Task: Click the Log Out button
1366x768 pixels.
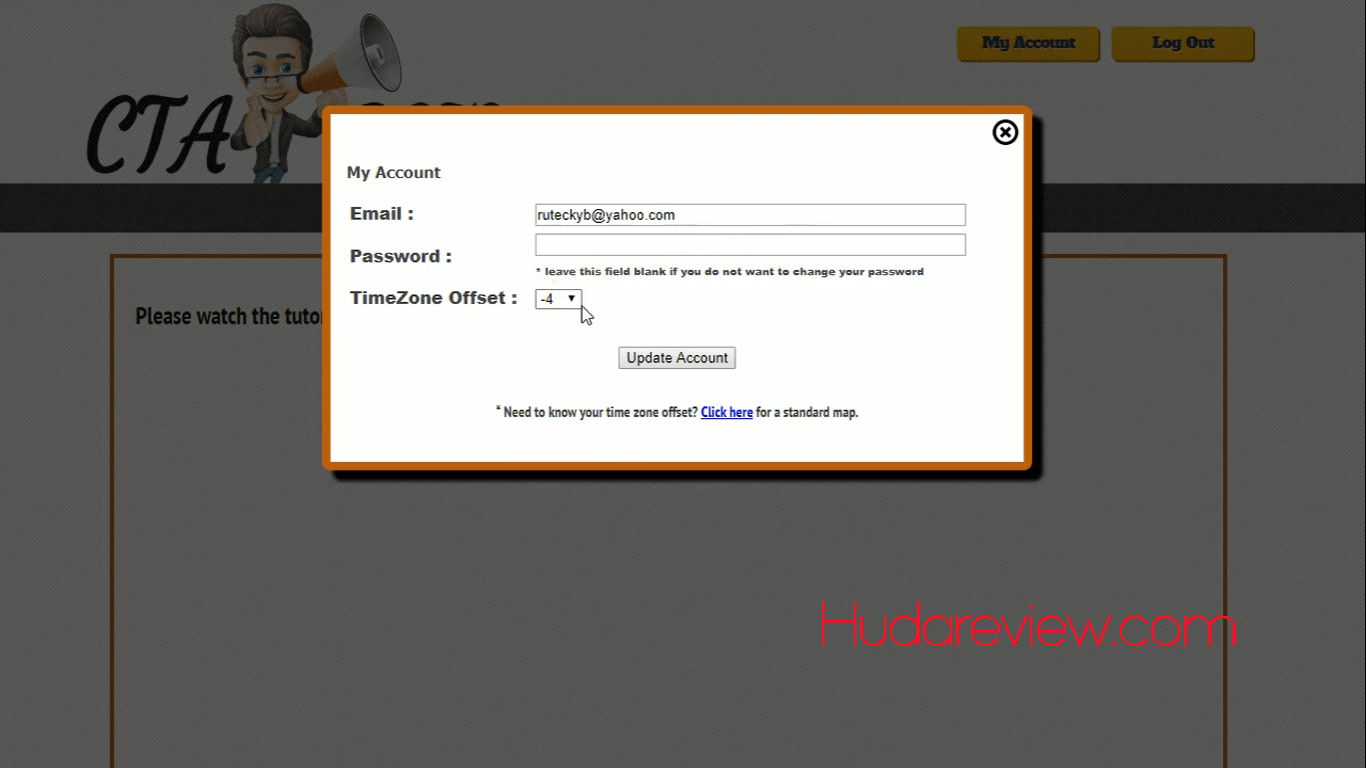Action: point(1183,43)
